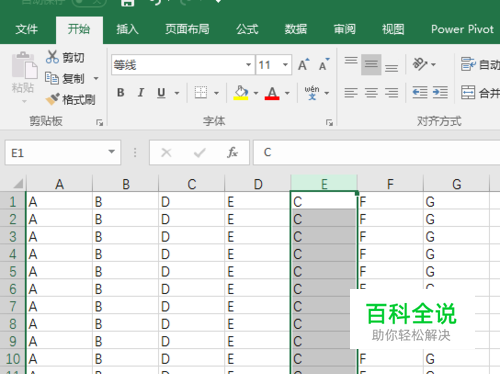
Task: Open the font name dropdown 等线
Action: point(248,65)
